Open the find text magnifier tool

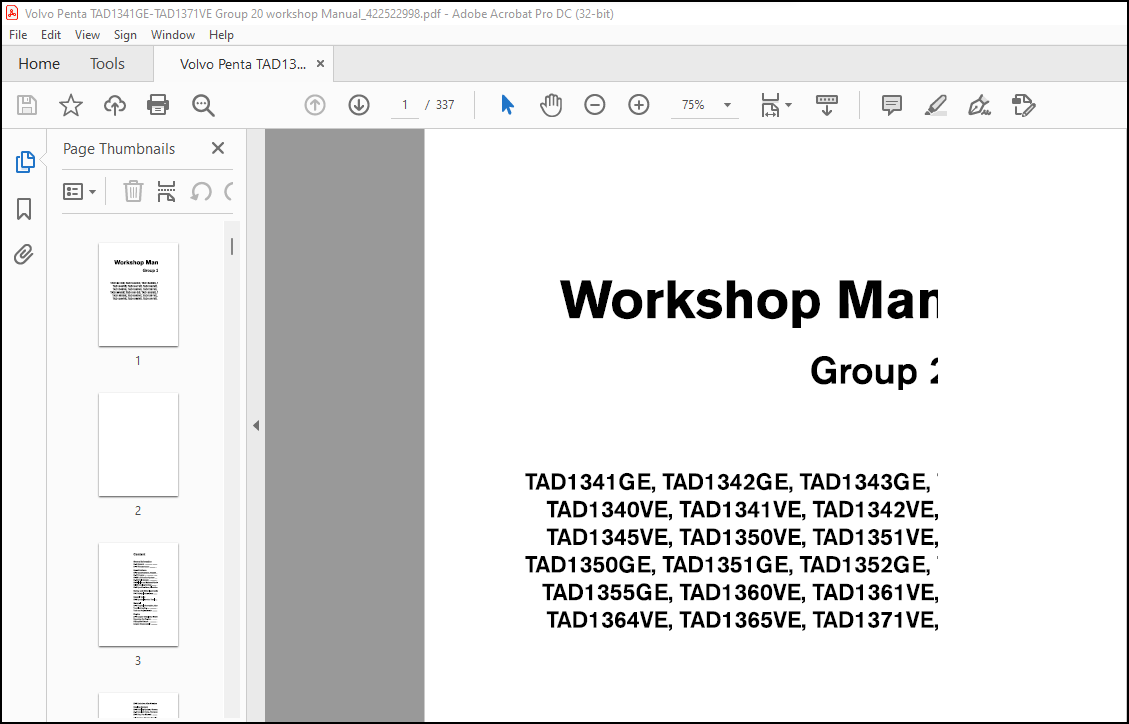tap(203, 105)
